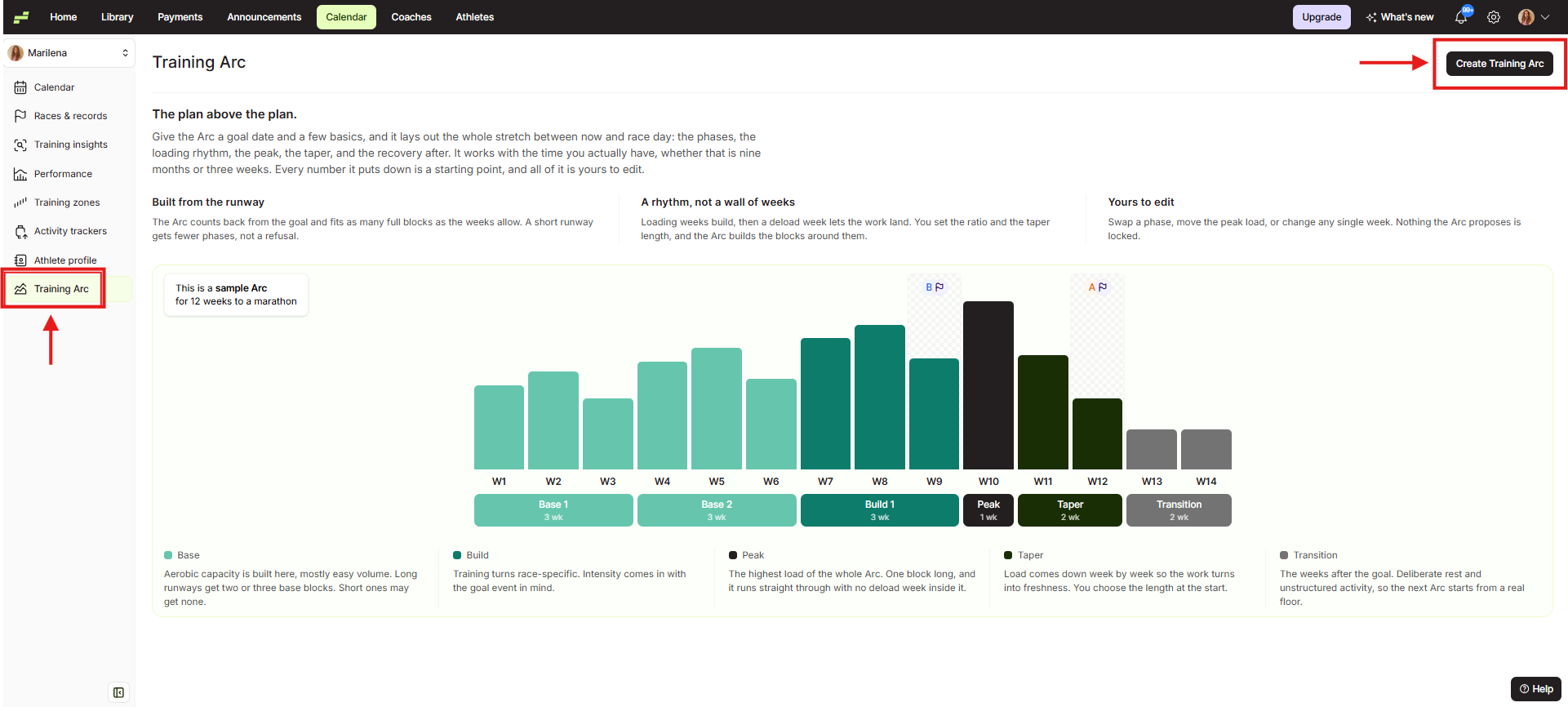Screen dimensions: 1568x707
Task: Click Athlete profile icon
Action: 20,260
